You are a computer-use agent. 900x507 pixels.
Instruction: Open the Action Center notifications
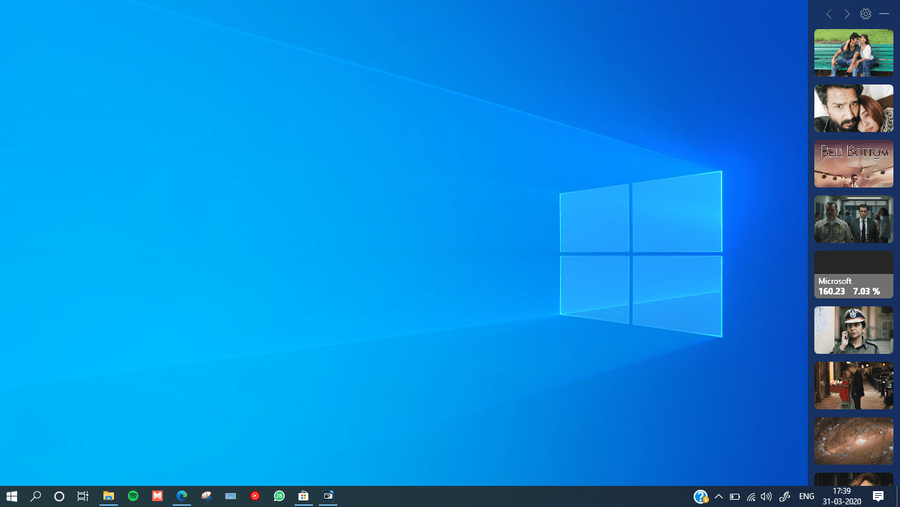tap(878, 496)
